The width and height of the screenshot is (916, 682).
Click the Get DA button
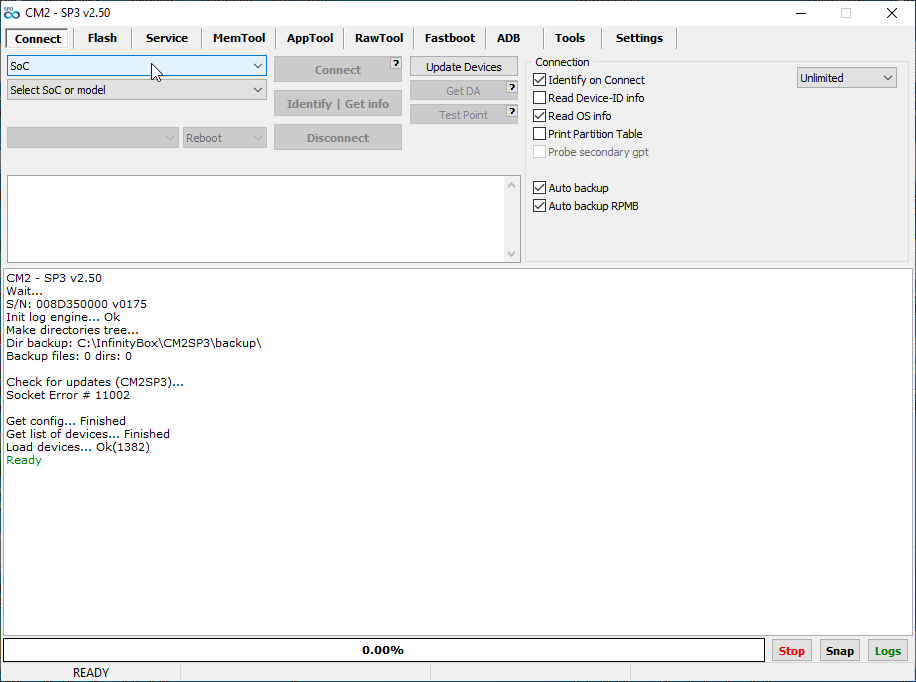point(464,91)
